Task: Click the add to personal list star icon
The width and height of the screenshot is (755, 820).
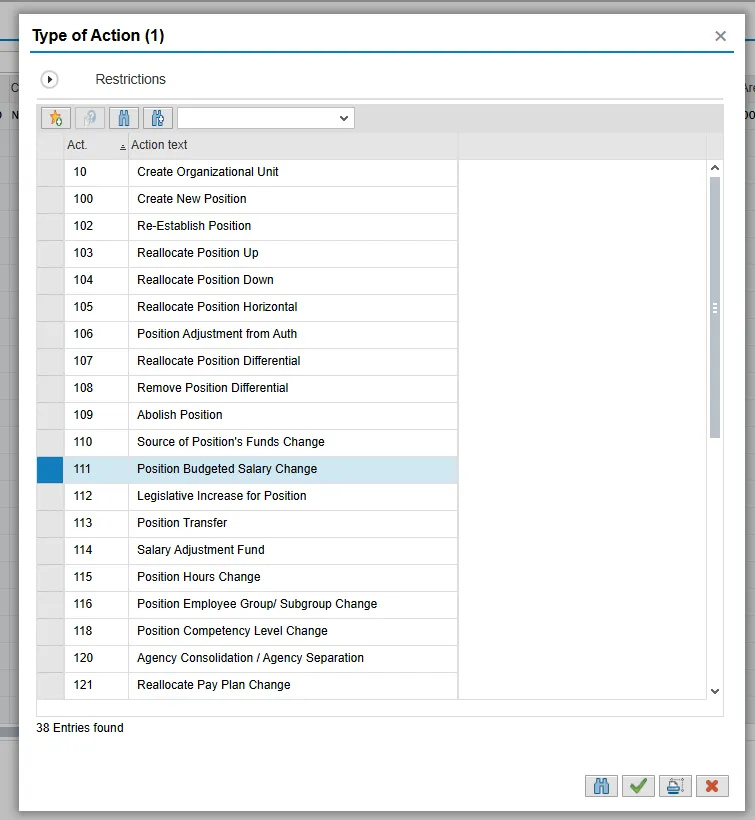Action: [x=56, y=118]
